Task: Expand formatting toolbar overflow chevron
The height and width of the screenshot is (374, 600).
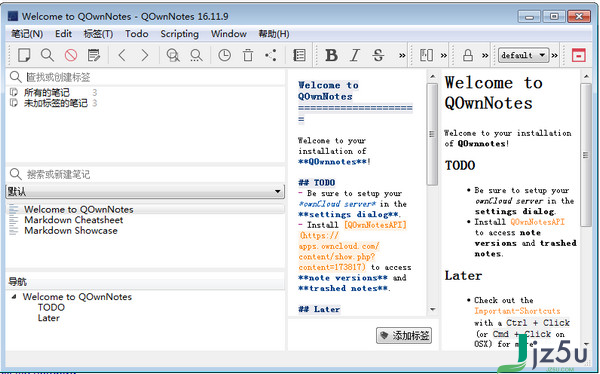Action: click(x=402, y=56)
